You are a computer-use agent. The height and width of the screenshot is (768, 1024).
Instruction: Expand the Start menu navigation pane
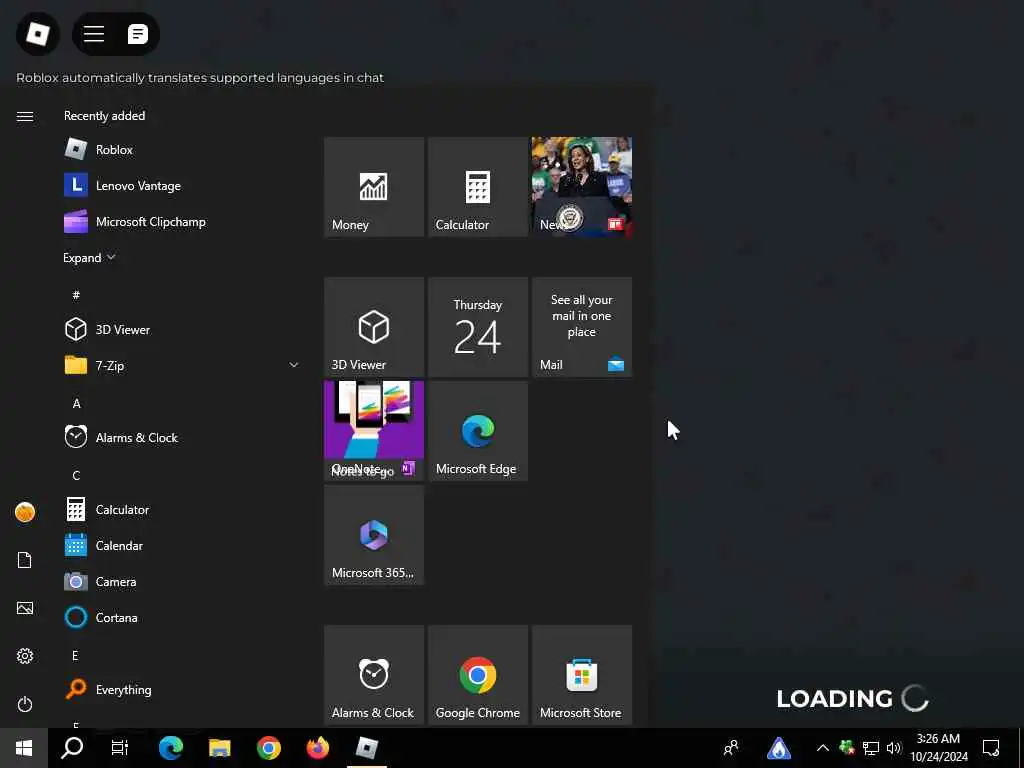pyautogui.click(x=25, y=116)
